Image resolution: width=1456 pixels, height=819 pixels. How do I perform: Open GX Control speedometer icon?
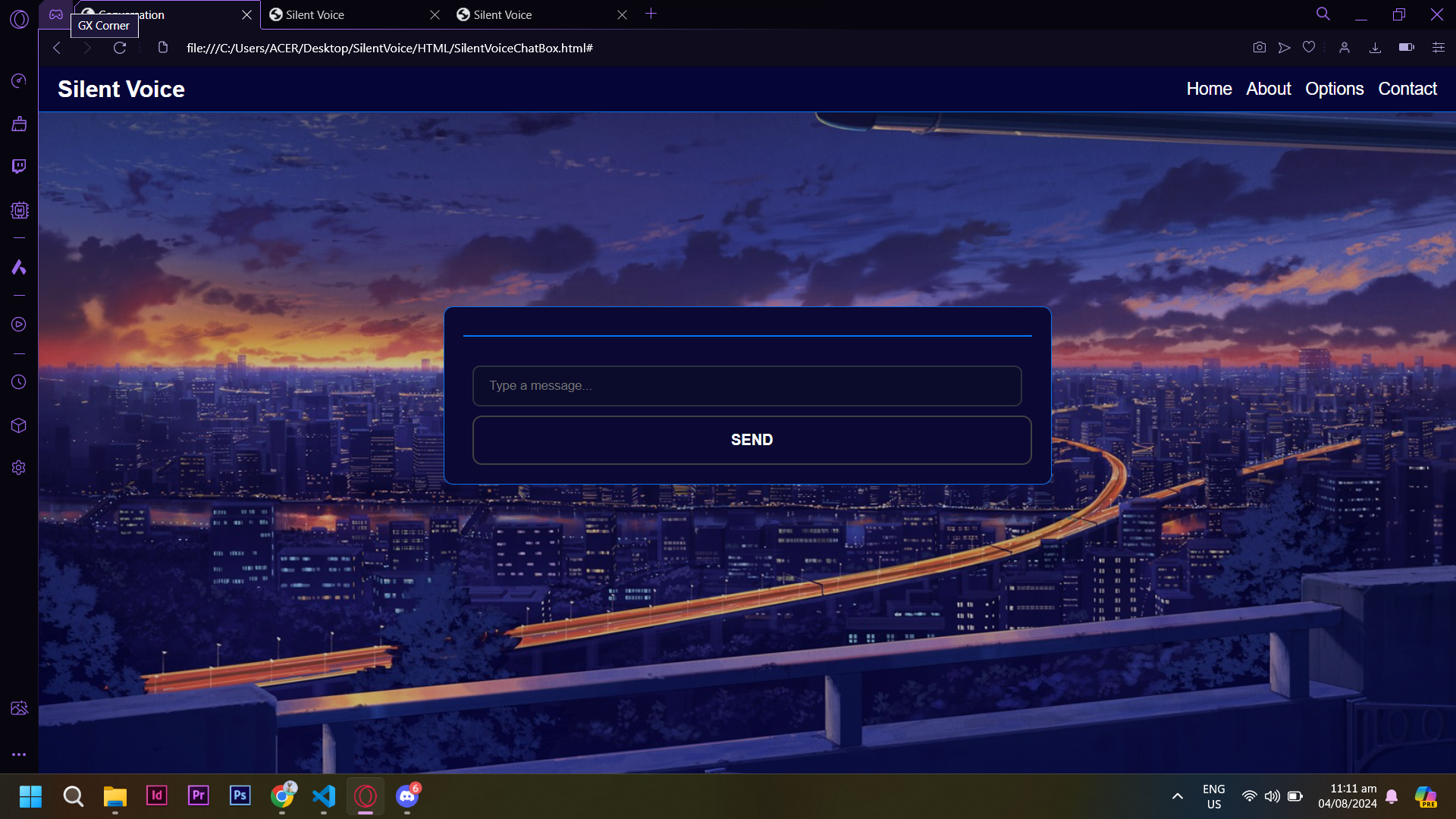pos(19,81)
